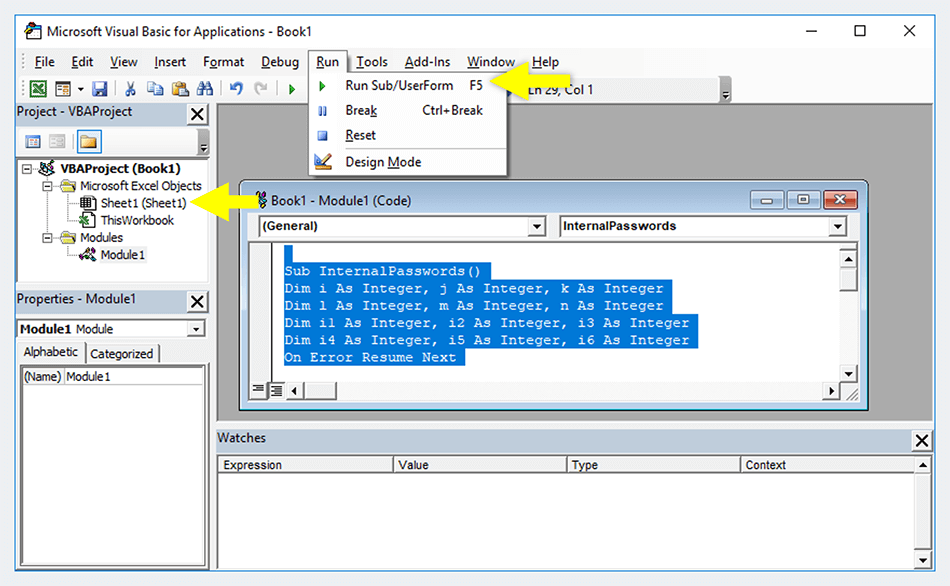Open the File menu
This screenshot has width=950, height=586.
point(44,62)
